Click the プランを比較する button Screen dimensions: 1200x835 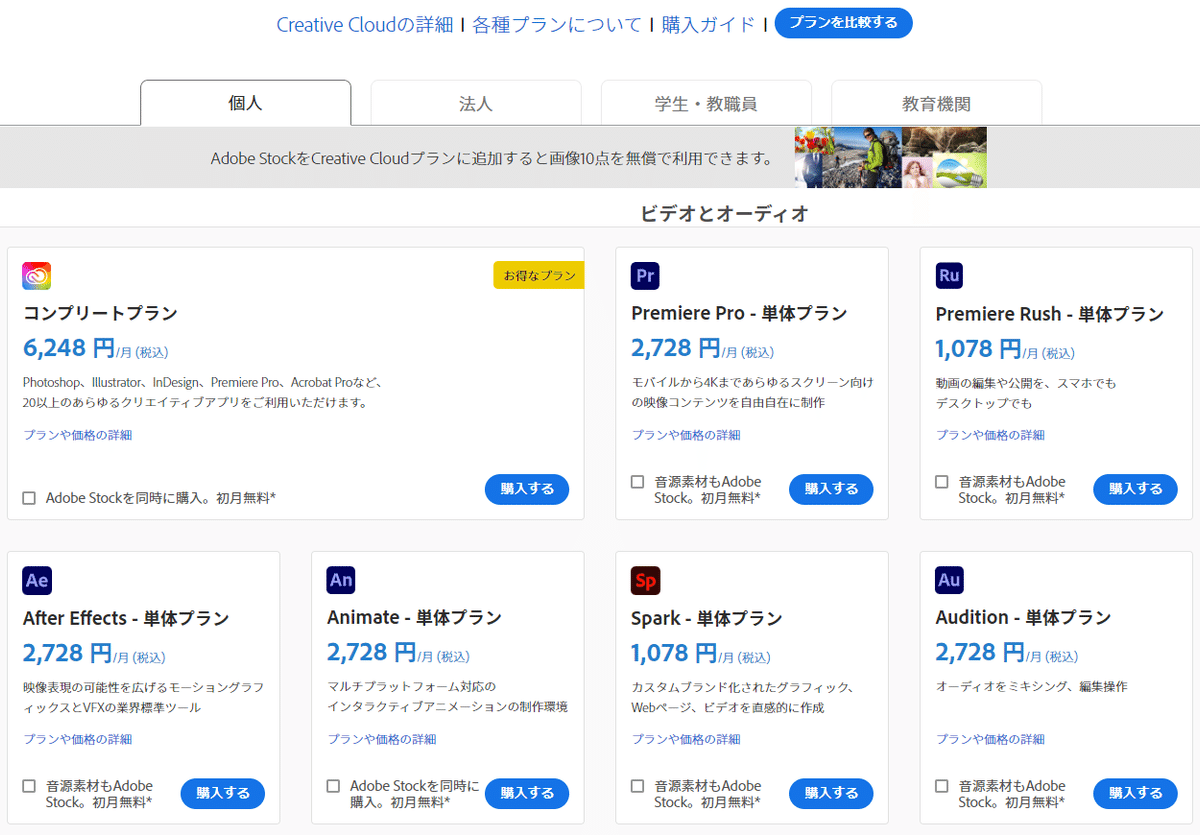[x=843, y=23]
